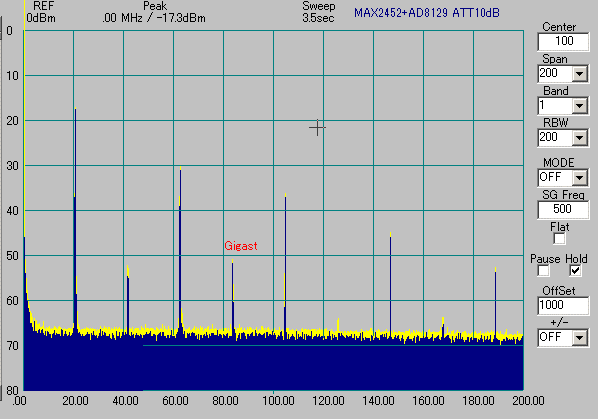Check the Pause checkbox

pos(543,271)
